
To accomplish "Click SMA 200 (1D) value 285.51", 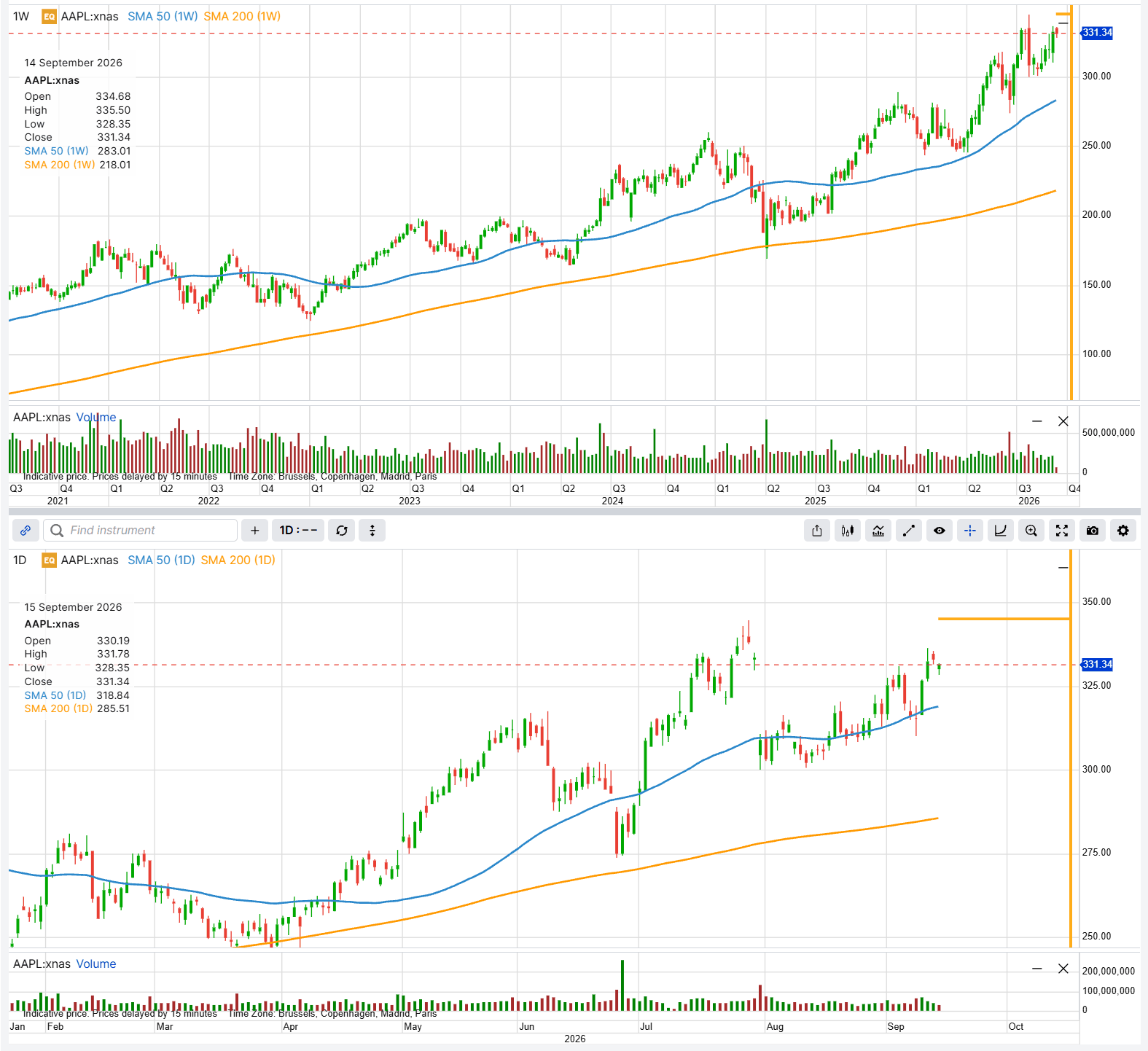I will coord(113,708).
